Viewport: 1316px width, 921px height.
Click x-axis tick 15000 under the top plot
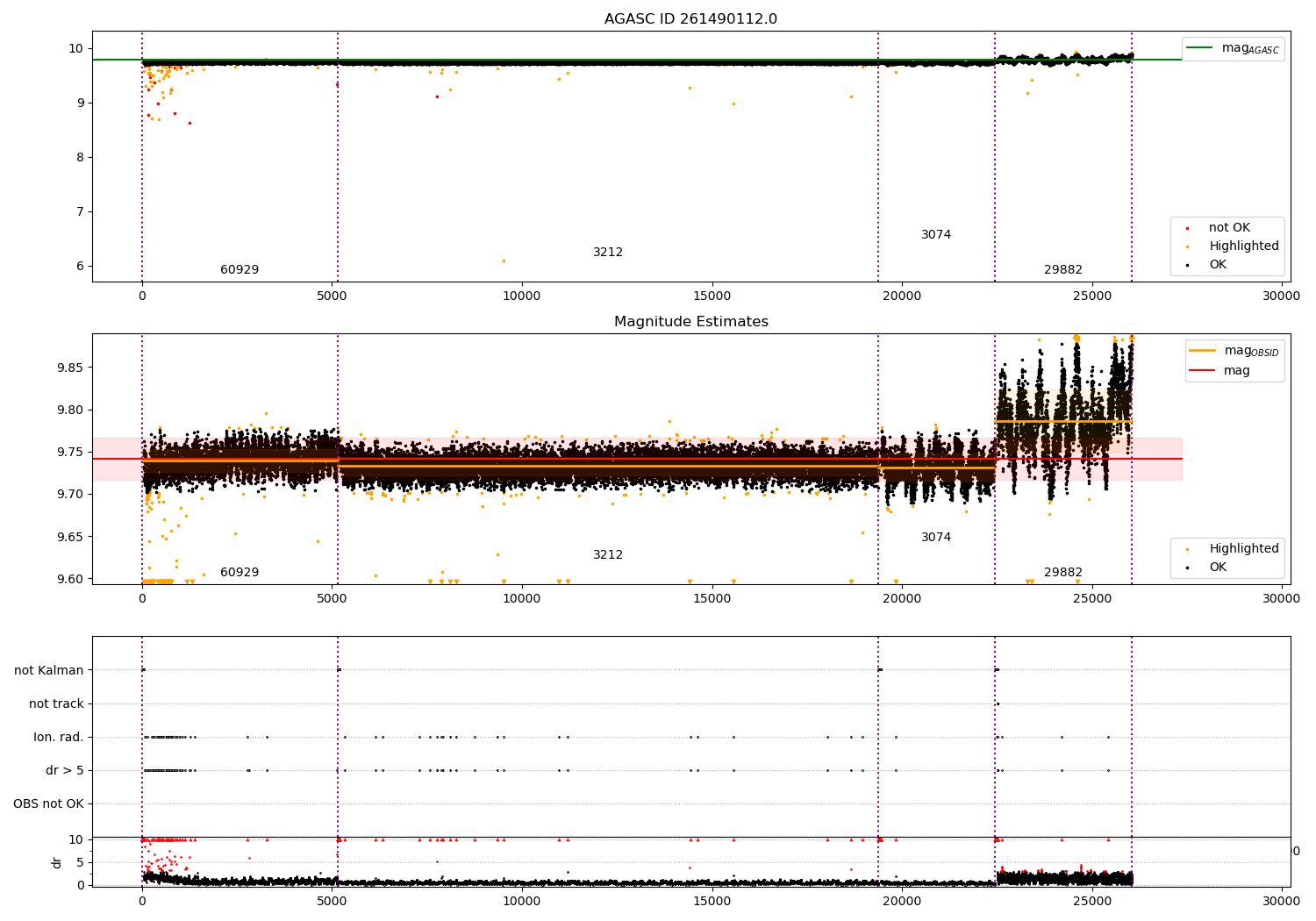click(712, 296)
